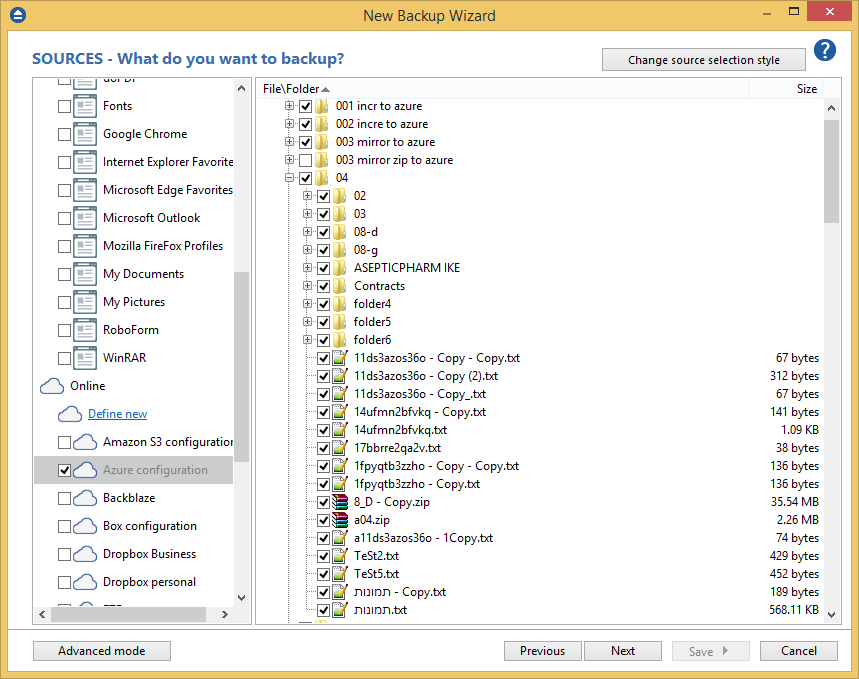Click the zip archive icon of 8_D - Copy.zip
Viewport: 859px width, 679px height.
click(x=339, y=502)
